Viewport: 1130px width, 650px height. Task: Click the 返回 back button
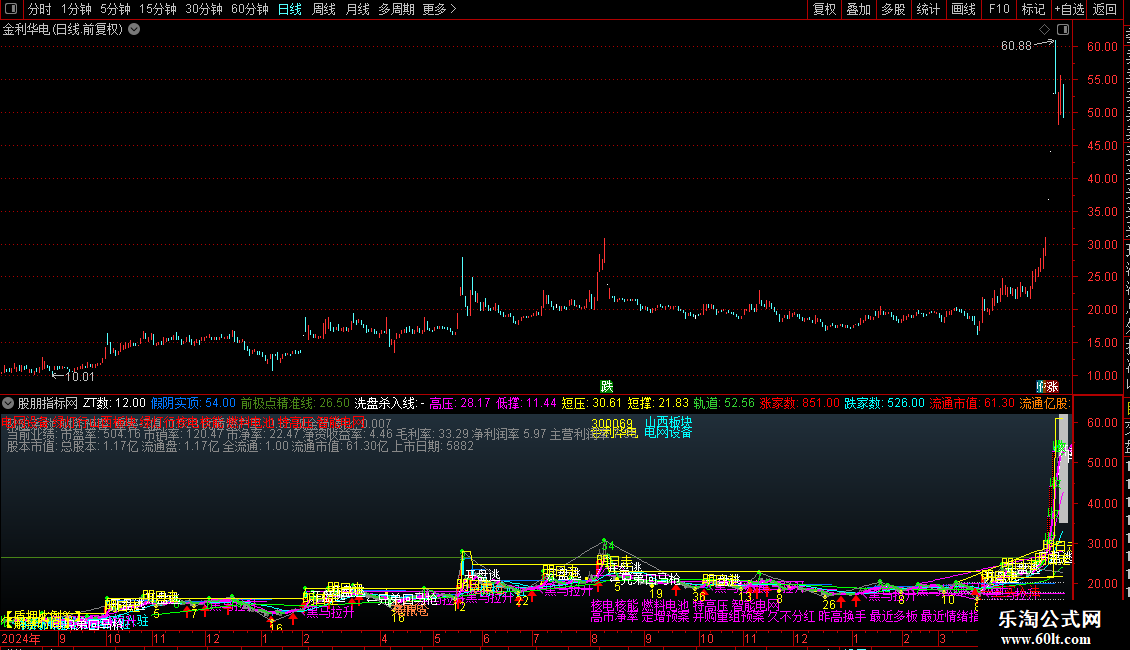pos(1105,9)
